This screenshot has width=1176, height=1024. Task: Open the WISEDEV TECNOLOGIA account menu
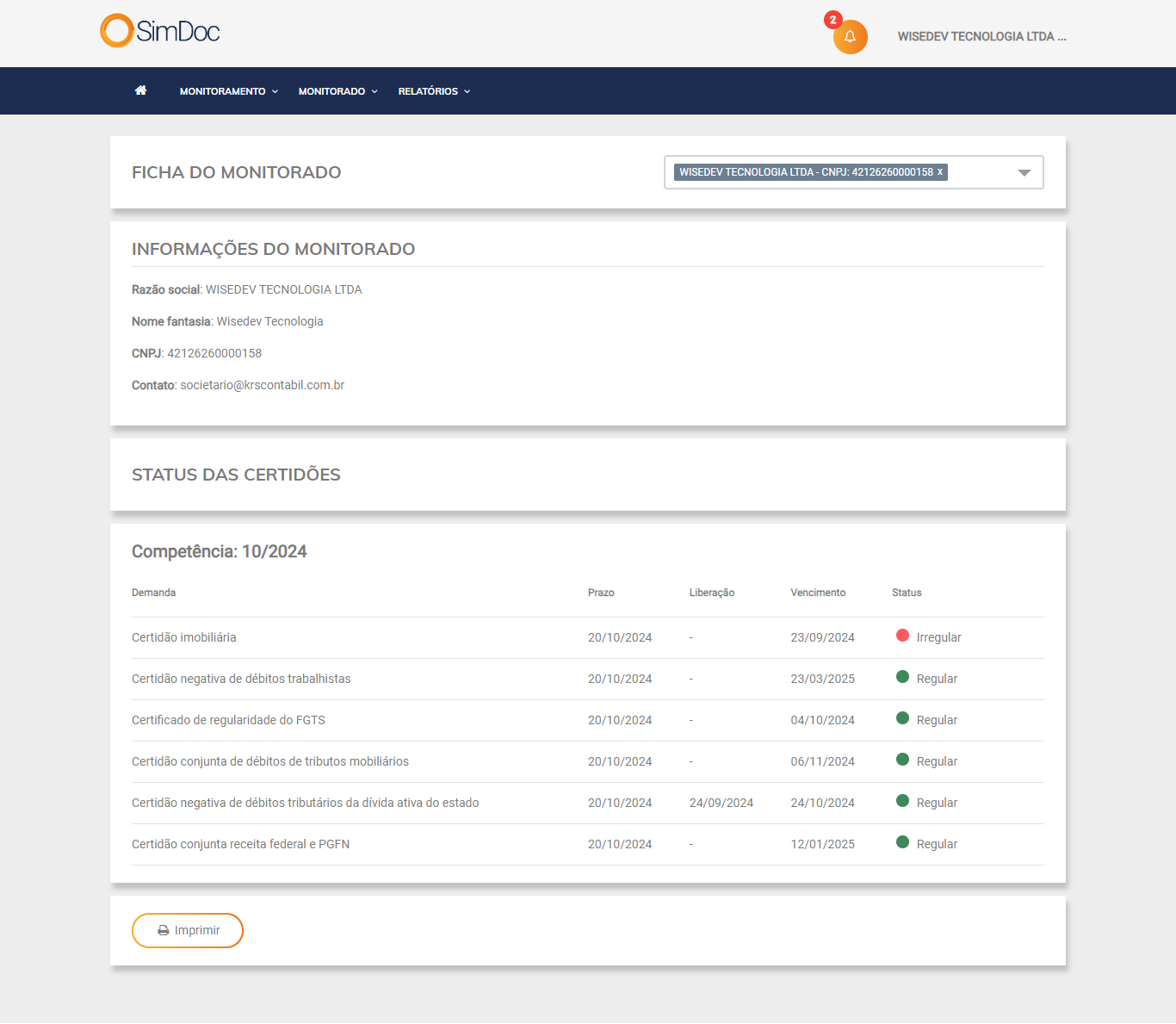coord(981,37)
